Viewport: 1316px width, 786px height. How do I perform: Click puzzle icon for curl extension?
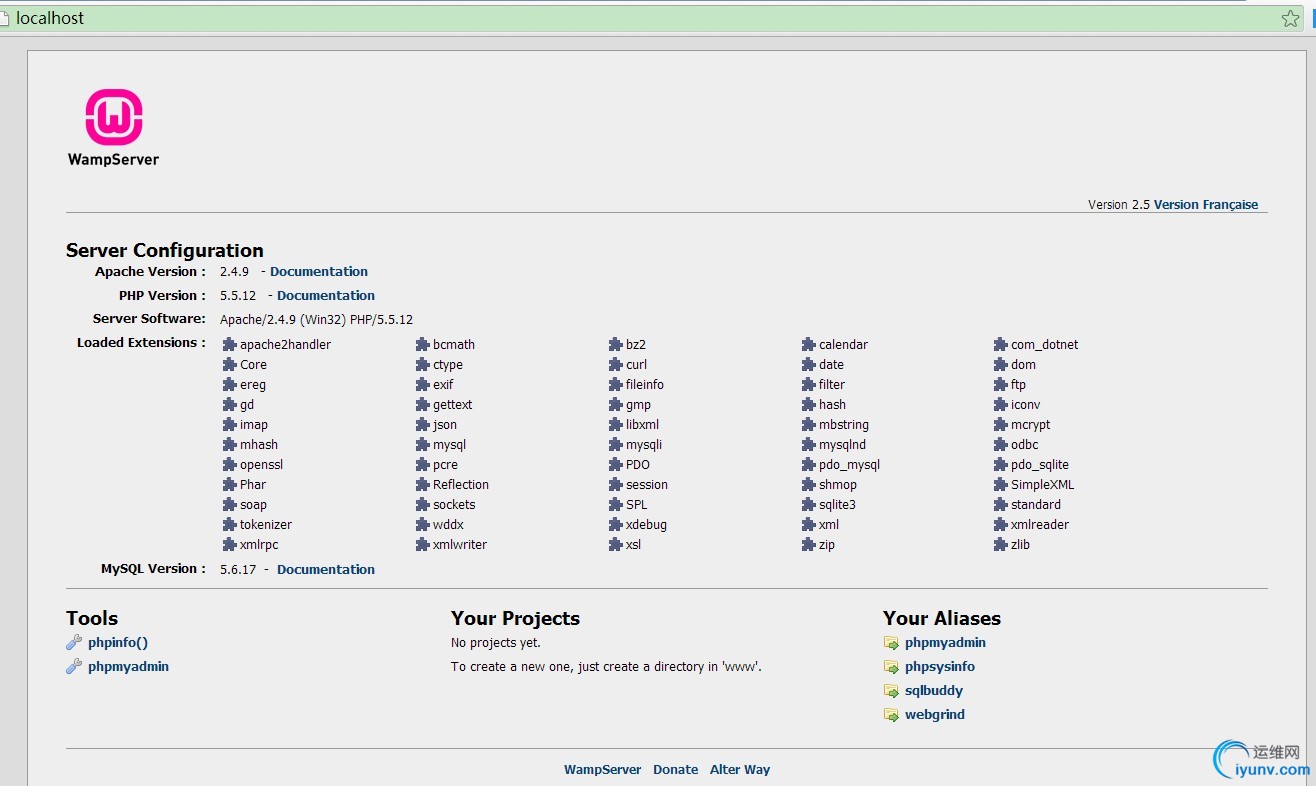[x=616, y=365]
